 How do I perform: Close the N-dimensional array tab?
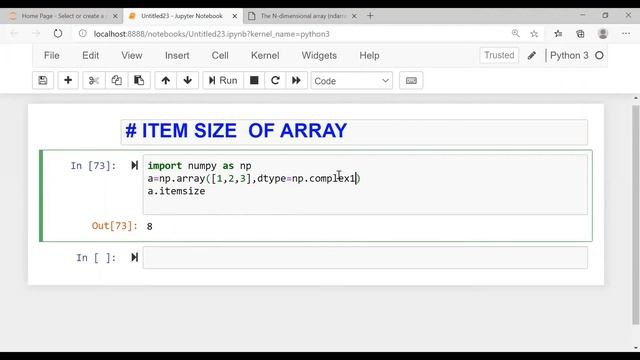pos(354,16)
